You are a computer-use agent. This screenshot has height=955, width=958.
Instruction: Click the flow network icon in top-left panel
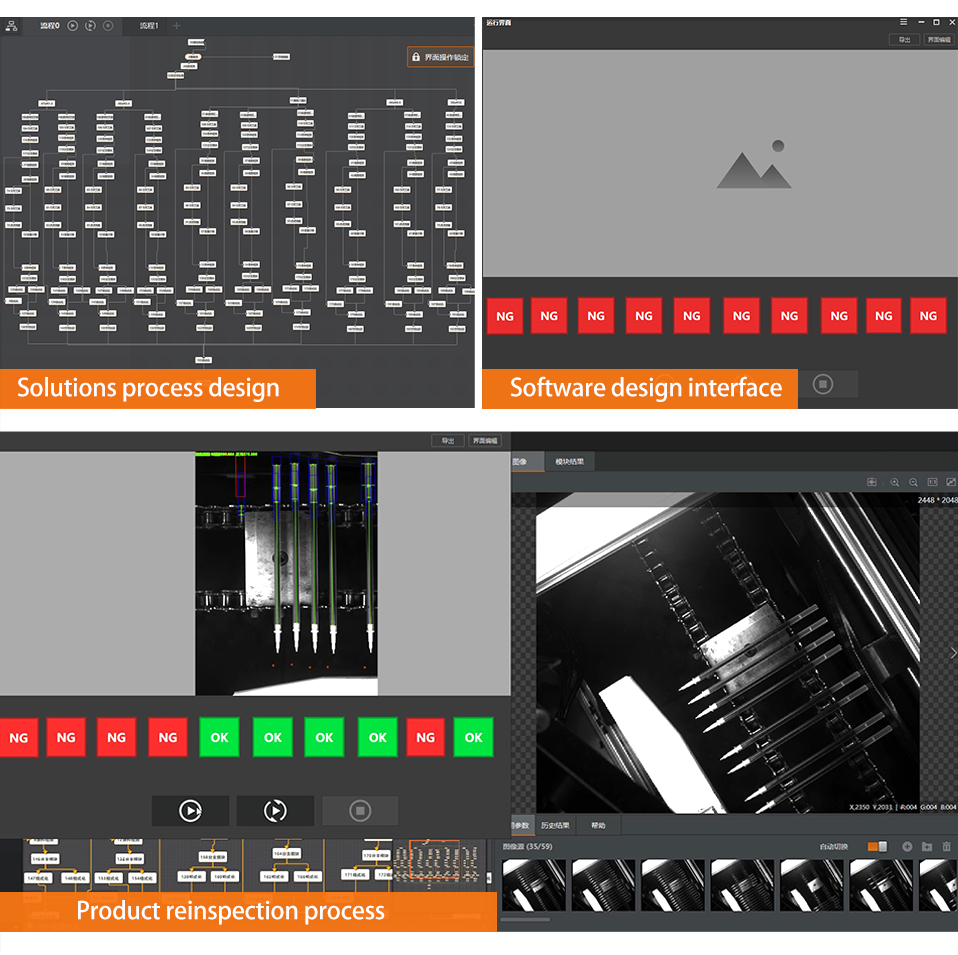click(x=11, y=26)
